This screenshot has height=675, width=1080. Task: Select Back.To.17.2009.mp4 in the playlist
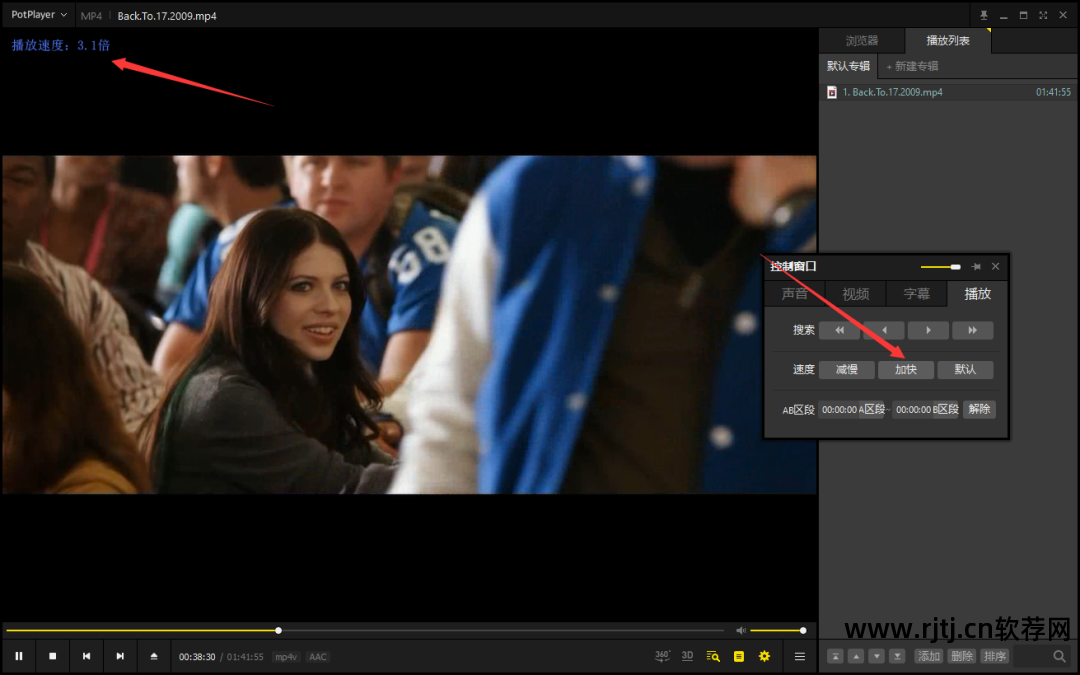click(x=948, y=92)
